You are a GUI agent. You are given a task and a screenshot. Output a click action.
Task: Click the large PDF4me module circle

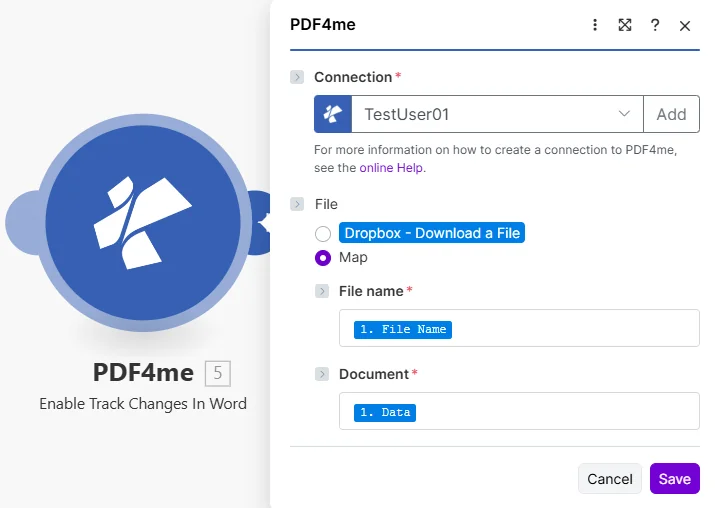143,223
